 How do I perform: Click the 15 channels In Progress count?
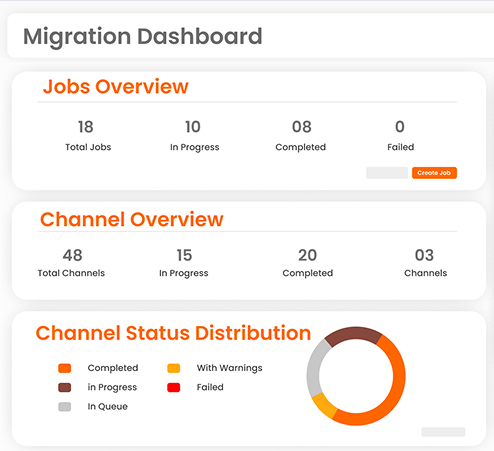click(184, 255)
